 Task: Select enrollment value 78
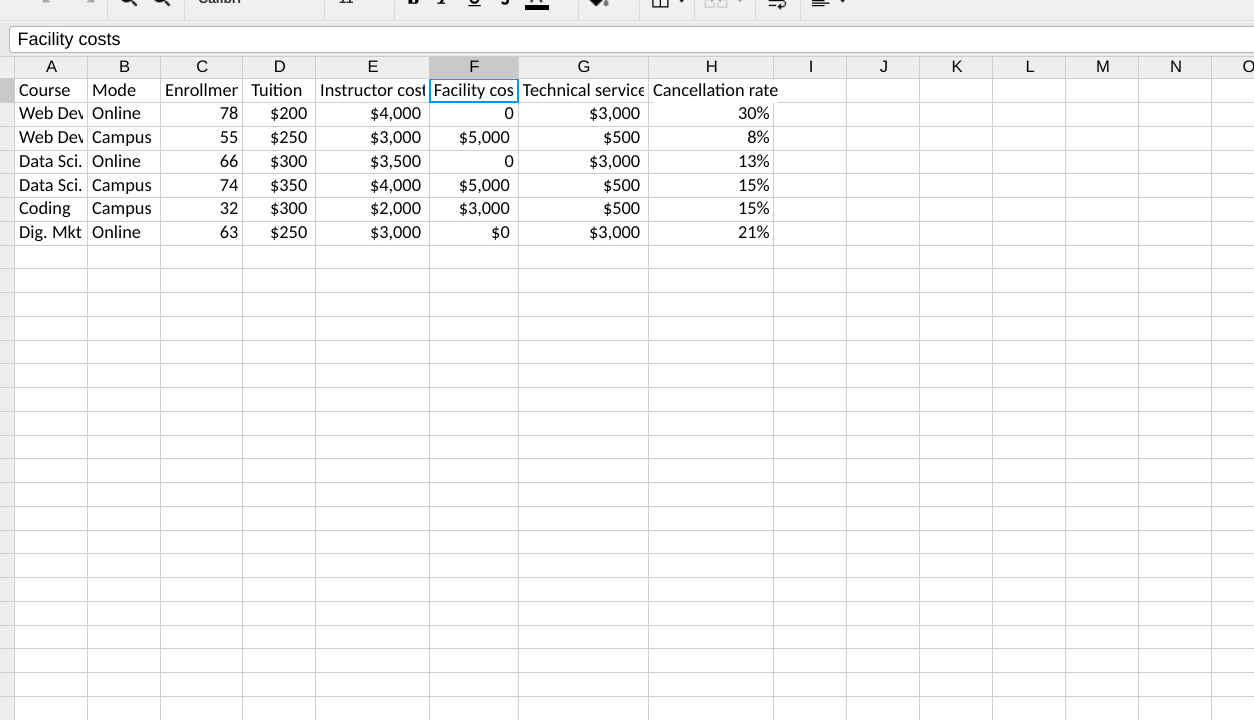[202, 113]
